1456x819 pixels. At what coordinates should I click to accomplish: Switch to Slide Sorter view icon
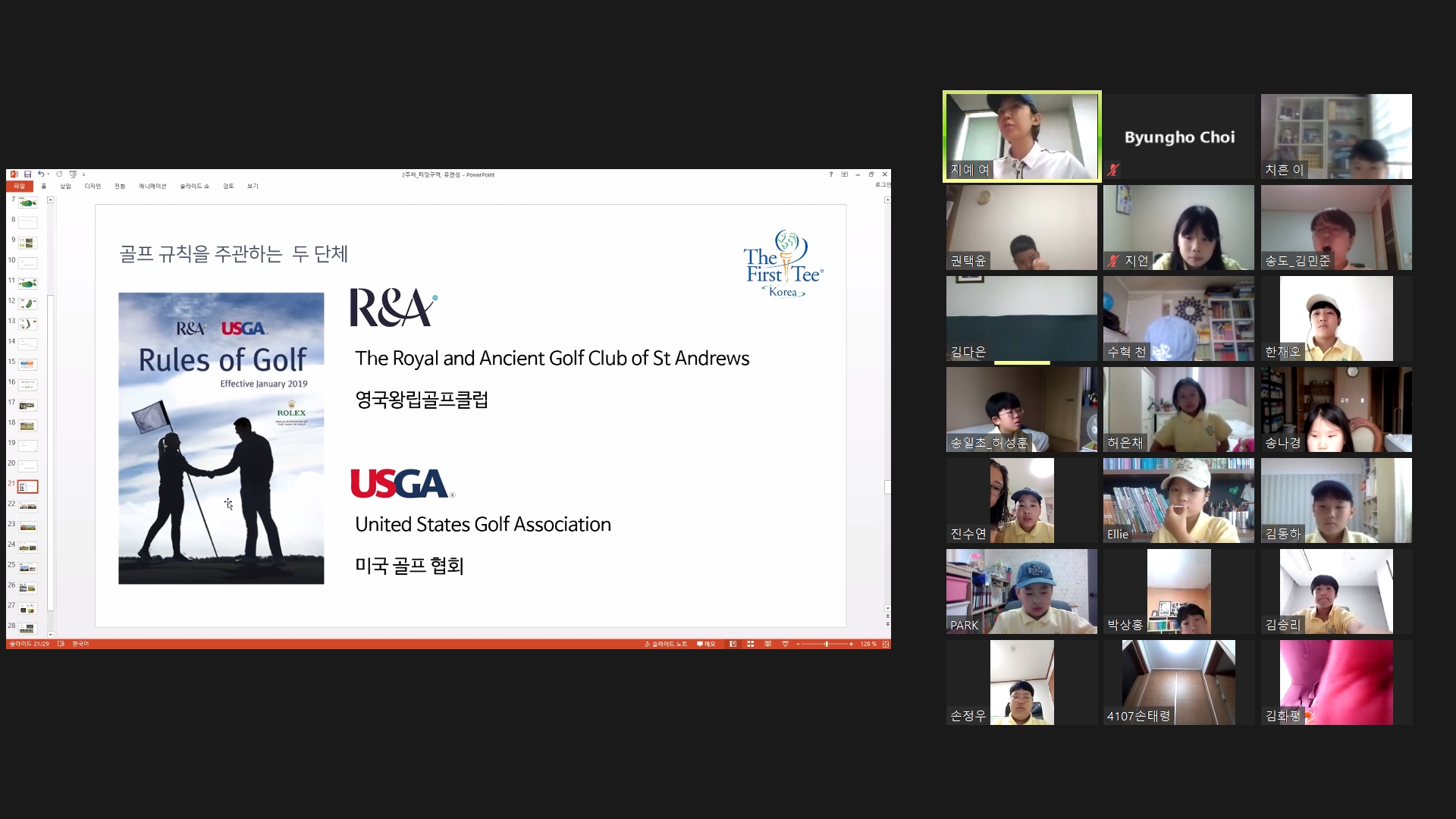[x=750, y=644]
